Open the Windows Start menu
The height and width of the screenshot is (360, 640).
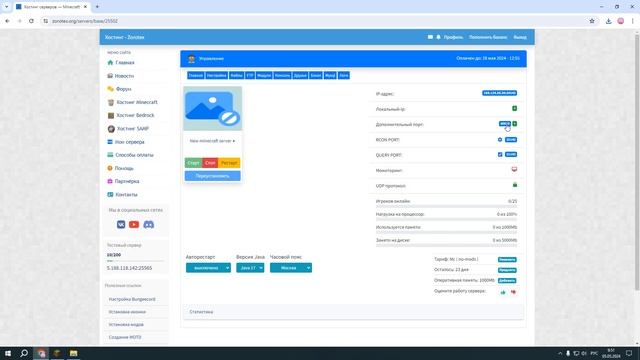pyautogui.click(x=8, y=353)
